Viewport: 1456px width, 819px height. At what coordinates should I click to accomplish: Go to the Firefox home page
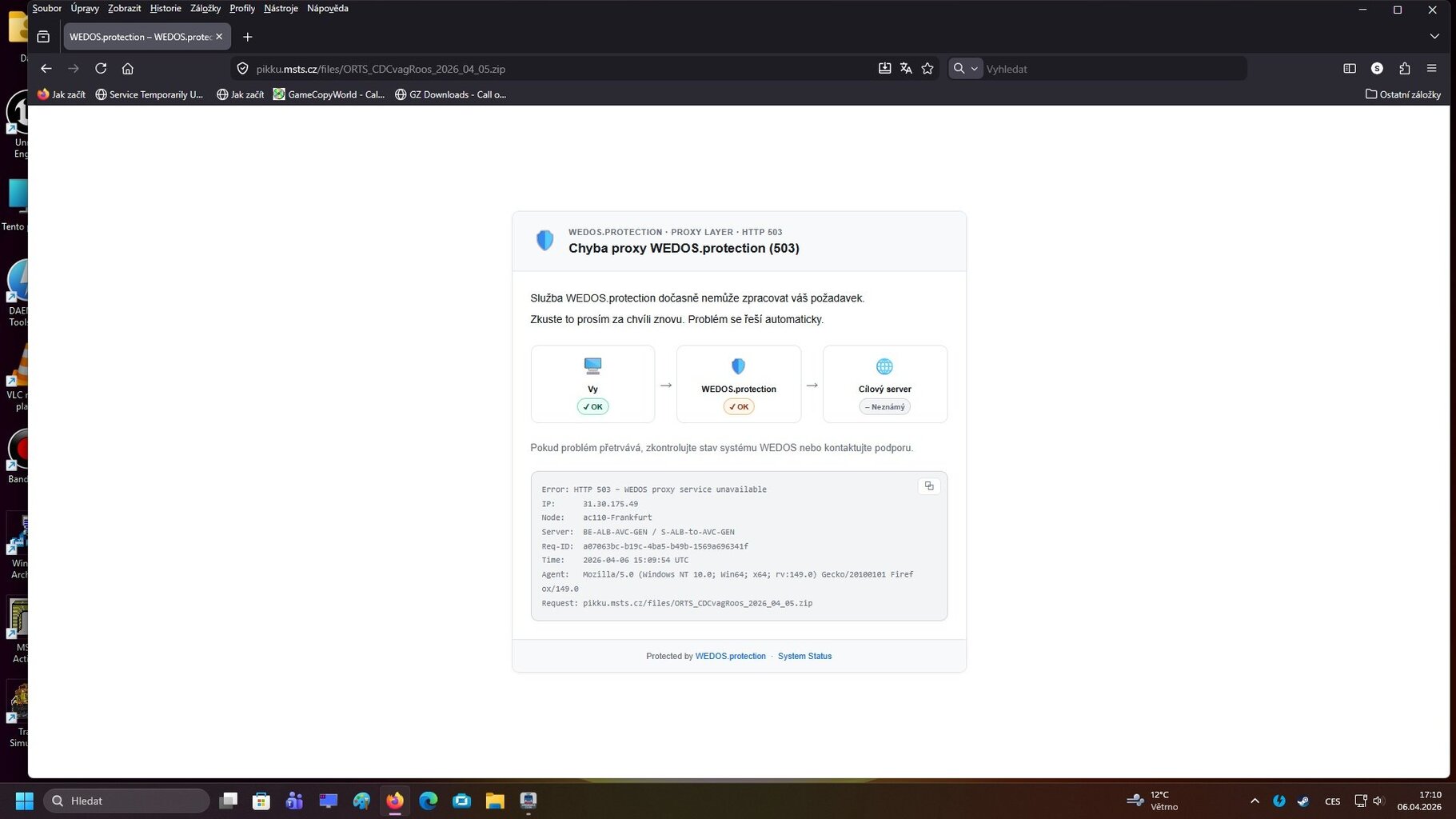[128, 69]
